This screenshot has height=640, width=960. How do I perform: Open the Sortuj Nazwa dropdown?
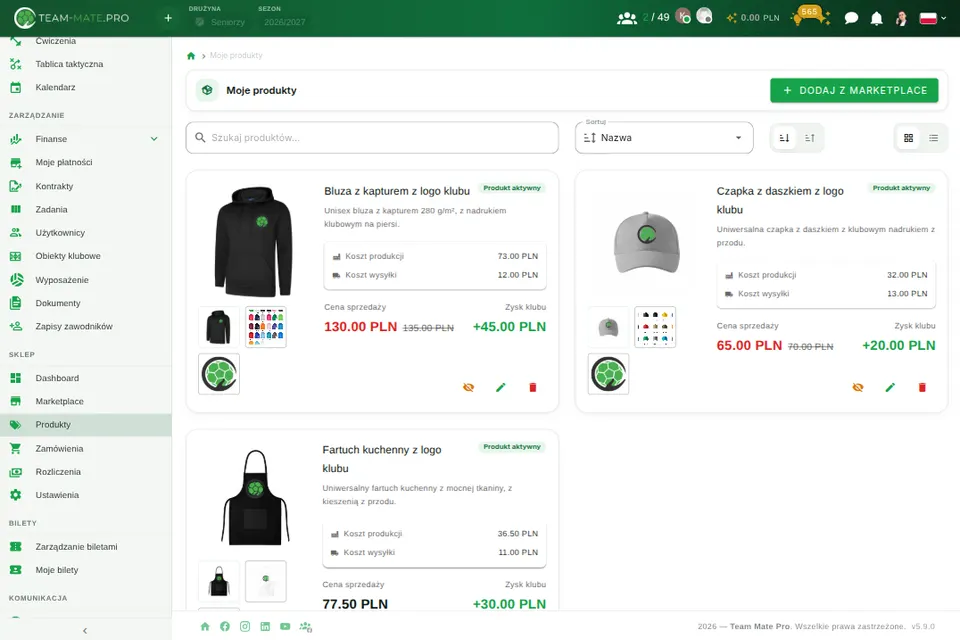tap(664, 138)
